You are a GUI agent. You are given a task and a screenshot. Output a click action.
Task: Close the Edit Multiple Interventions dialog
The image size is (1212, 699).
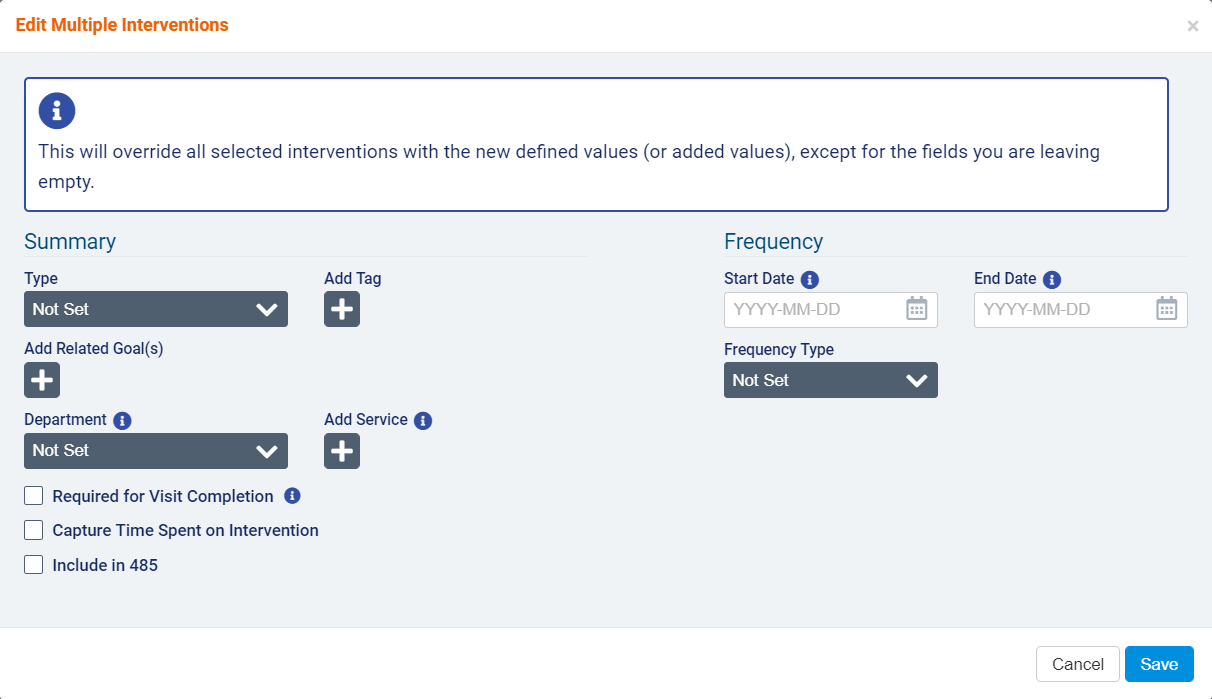[x=1192, y=26]
